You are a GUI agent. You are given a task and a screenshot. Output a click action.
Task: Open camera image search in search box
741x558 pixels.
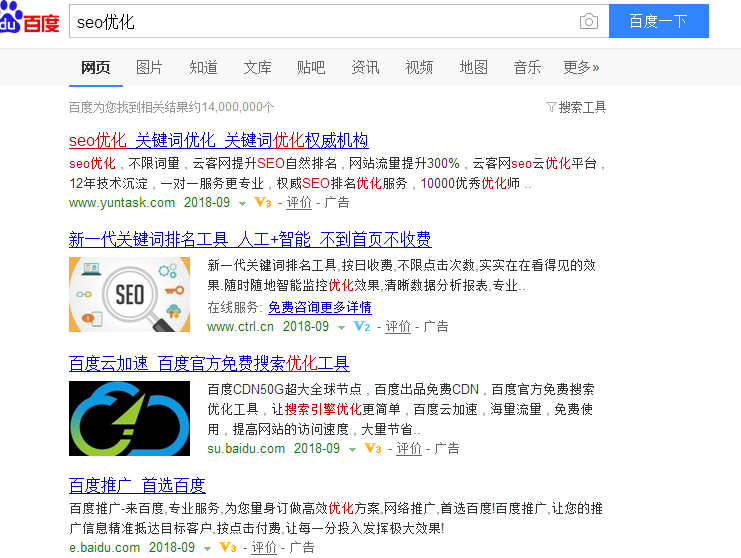pos(589,22)
